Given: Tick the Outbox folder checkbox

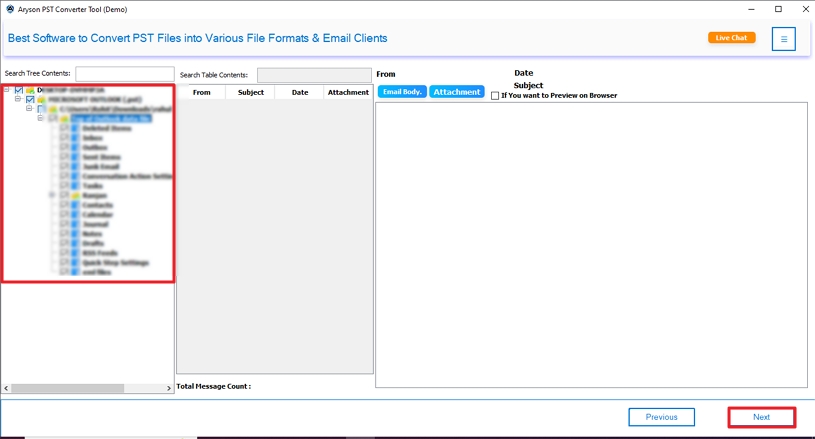Looking at the screenshot, I should (x=64, y=147).
